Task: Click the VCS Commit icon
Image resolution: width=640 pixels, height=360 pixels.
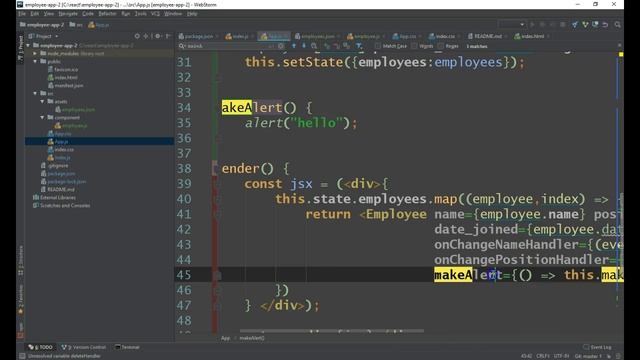Action: click(585, 25)
